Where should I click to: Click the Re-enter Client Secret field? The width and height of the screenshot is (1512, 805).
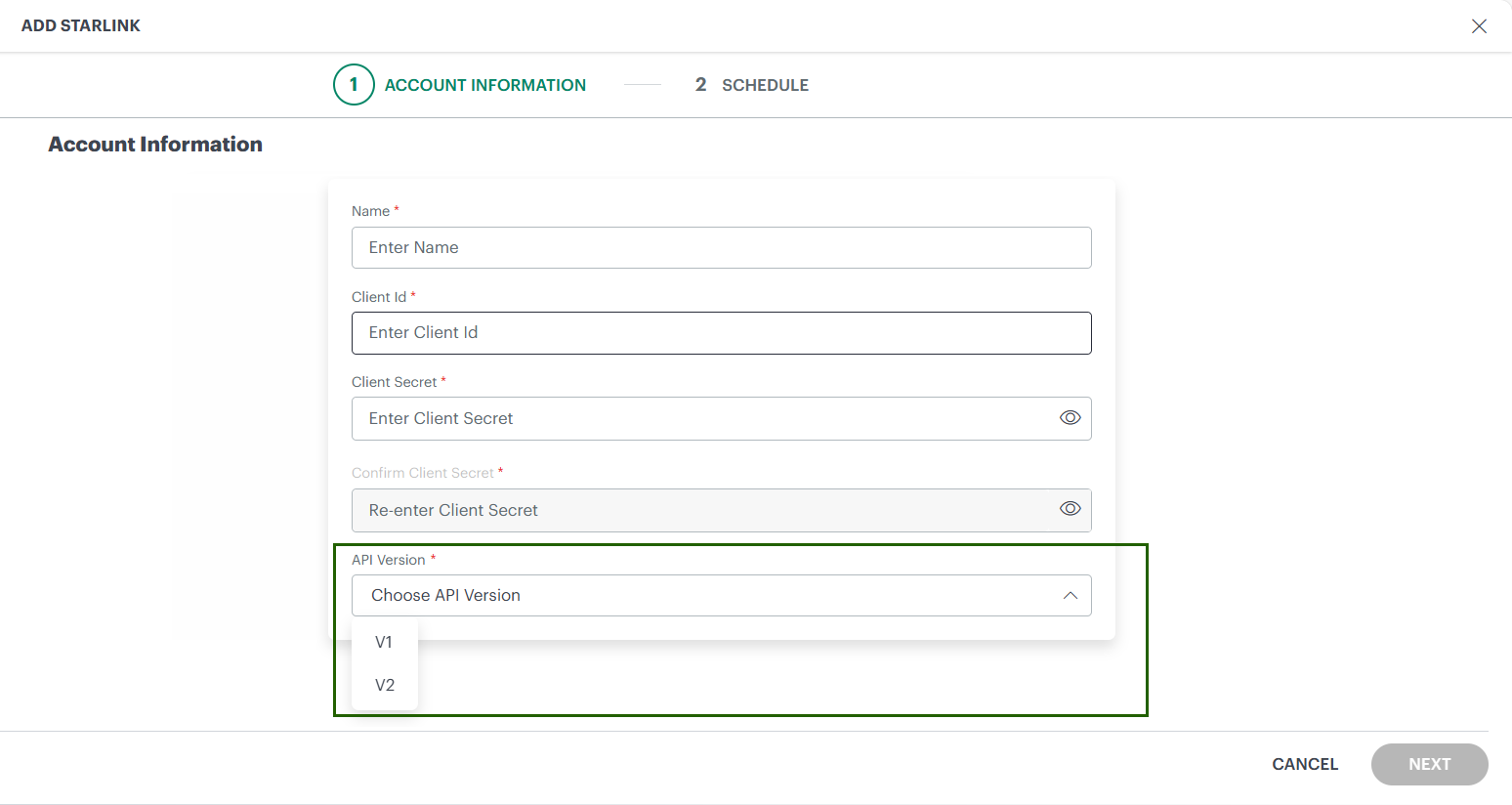click(x=698, y=510)
